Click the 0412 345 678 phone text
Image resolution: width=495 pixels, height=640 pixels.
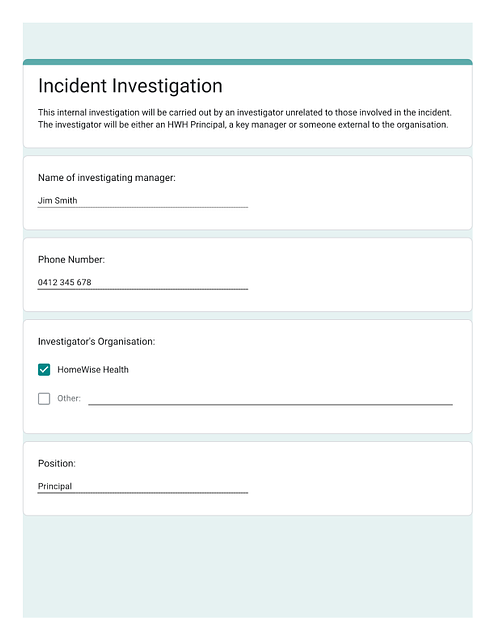coord(64,282)
